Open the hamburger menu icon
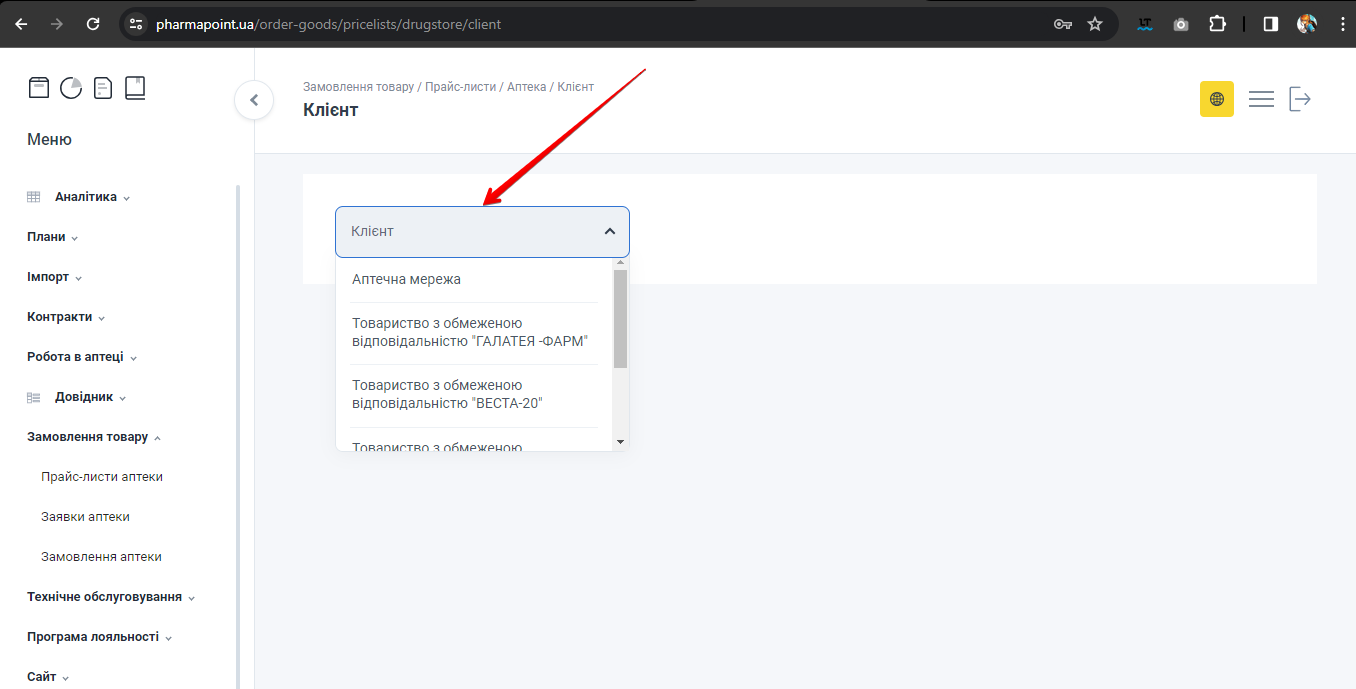Image resolution: width=1356 pixels, height=689 pixels. click(x=1261, y=99)
